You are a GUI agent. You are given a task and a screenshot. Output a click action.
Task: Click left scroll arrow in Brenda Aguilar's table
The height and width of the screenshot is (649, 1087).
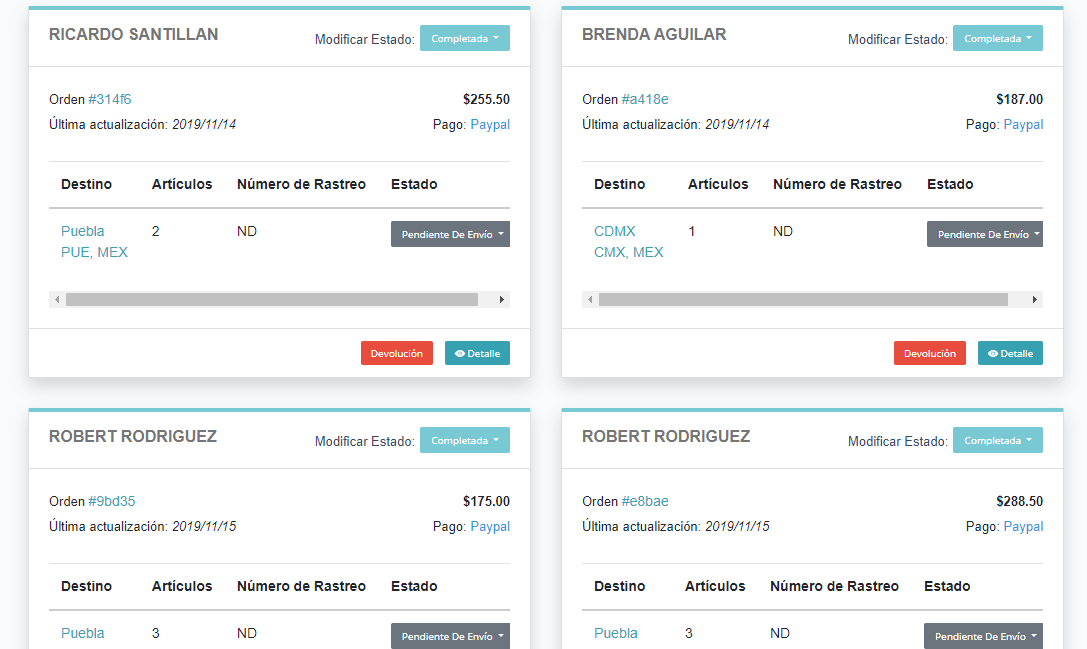click(590, 299)
